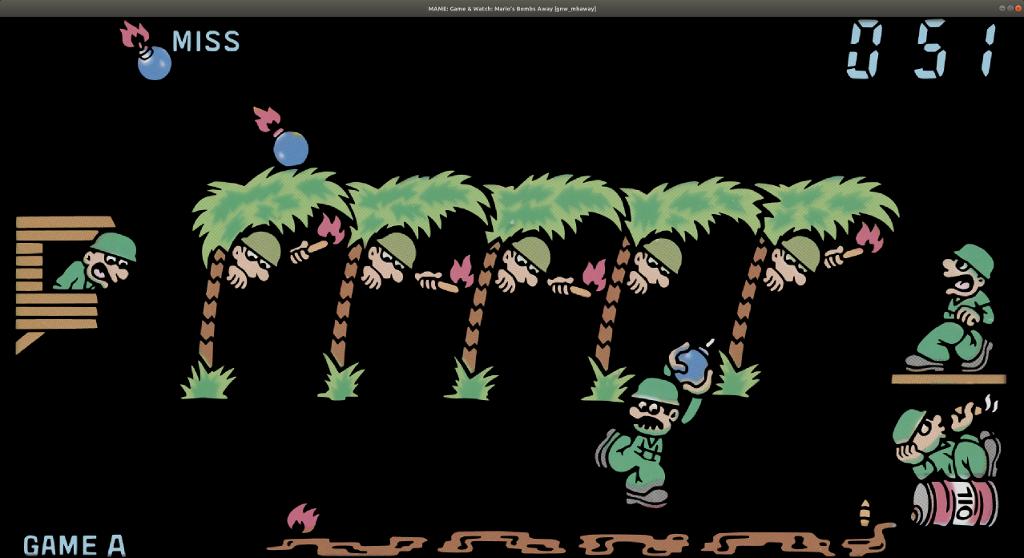Click the blue bomb beside MISS
This screenshot has height=558, width=1024.
click(x=154, y=63)
